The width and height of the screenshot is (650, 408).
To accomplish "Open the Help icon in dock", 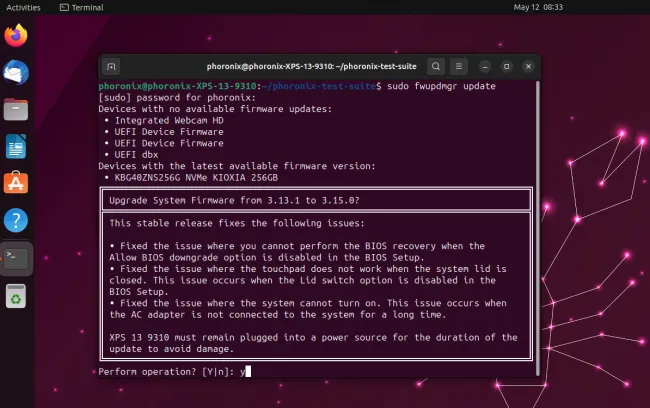I will pos(16,220).
